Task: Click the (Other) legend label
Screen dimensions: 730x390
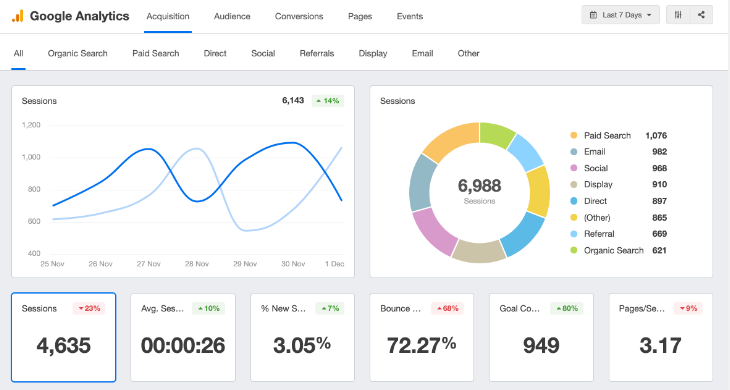Action: 597,217
